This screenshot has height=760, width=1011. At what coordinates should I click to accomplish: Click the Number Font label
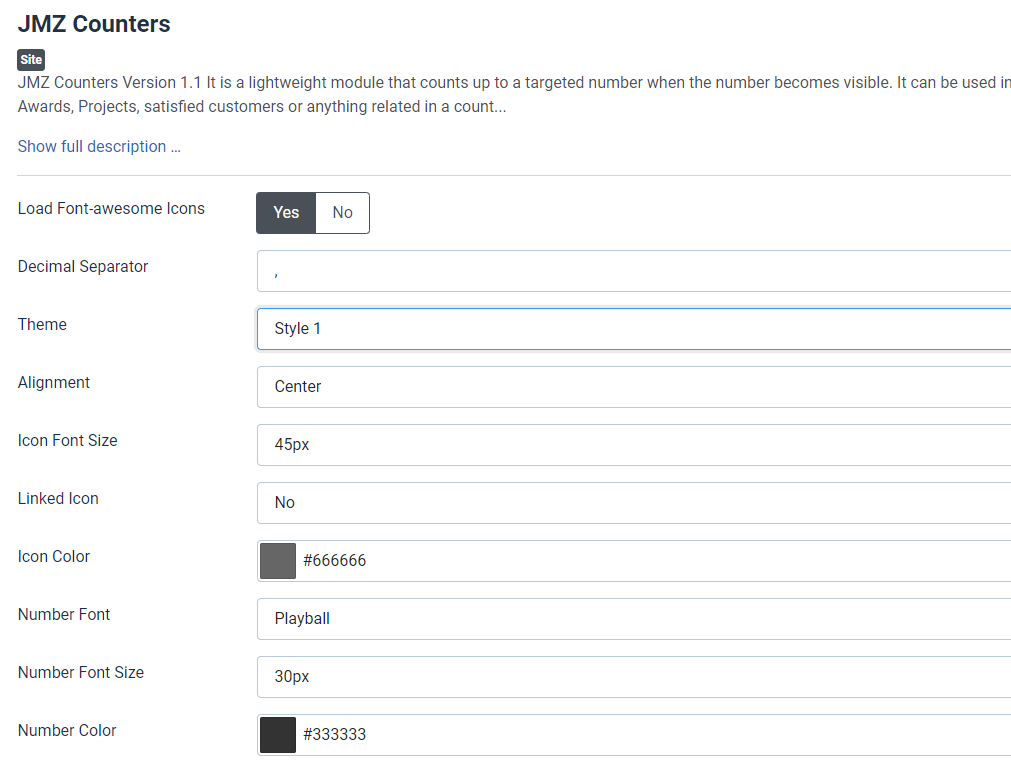pyautogui.click(x=64, y=614)
